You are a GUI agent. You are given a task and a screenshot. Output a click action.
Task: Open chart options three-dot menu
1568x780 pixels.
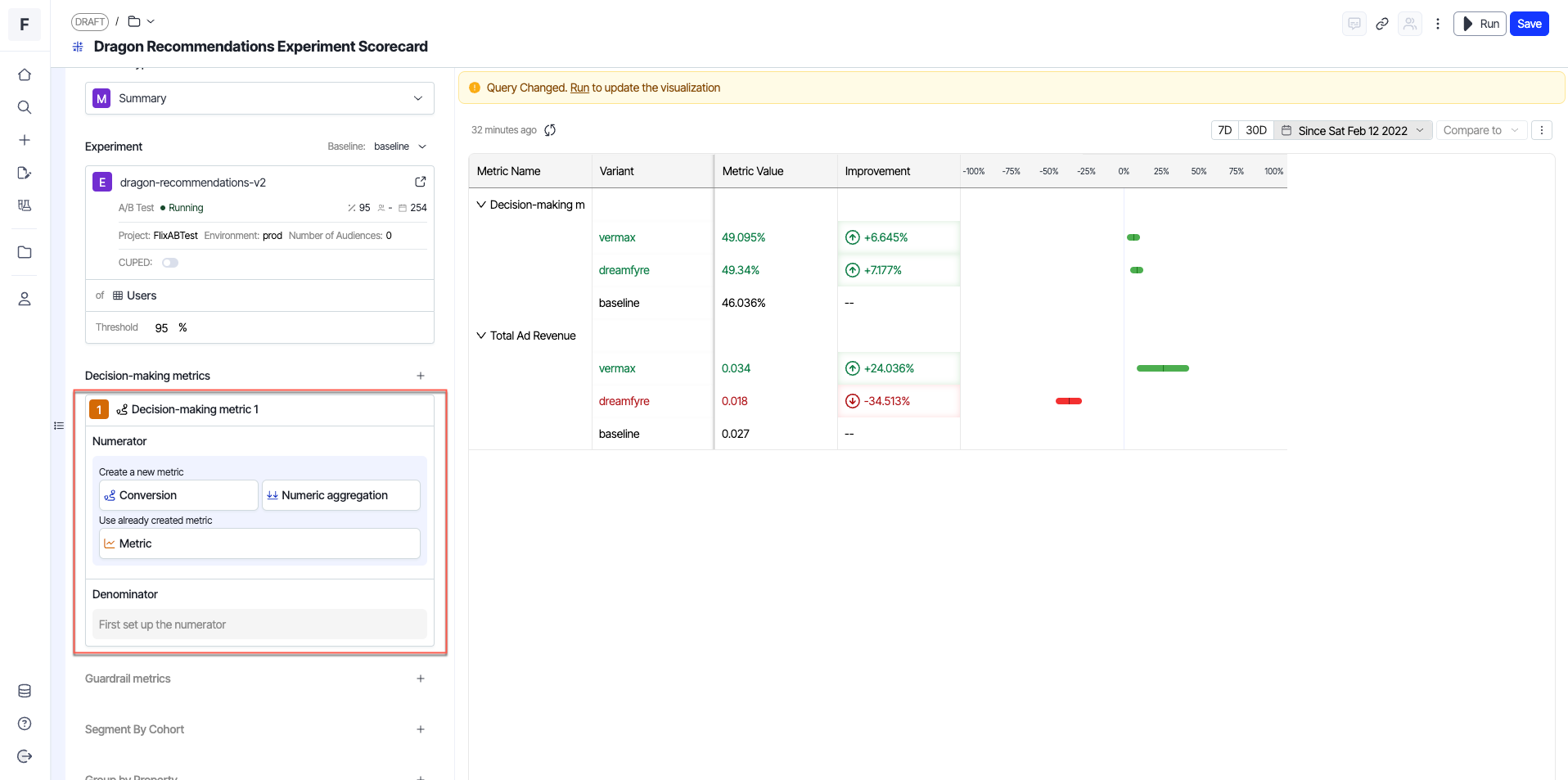click(1542, 130)
